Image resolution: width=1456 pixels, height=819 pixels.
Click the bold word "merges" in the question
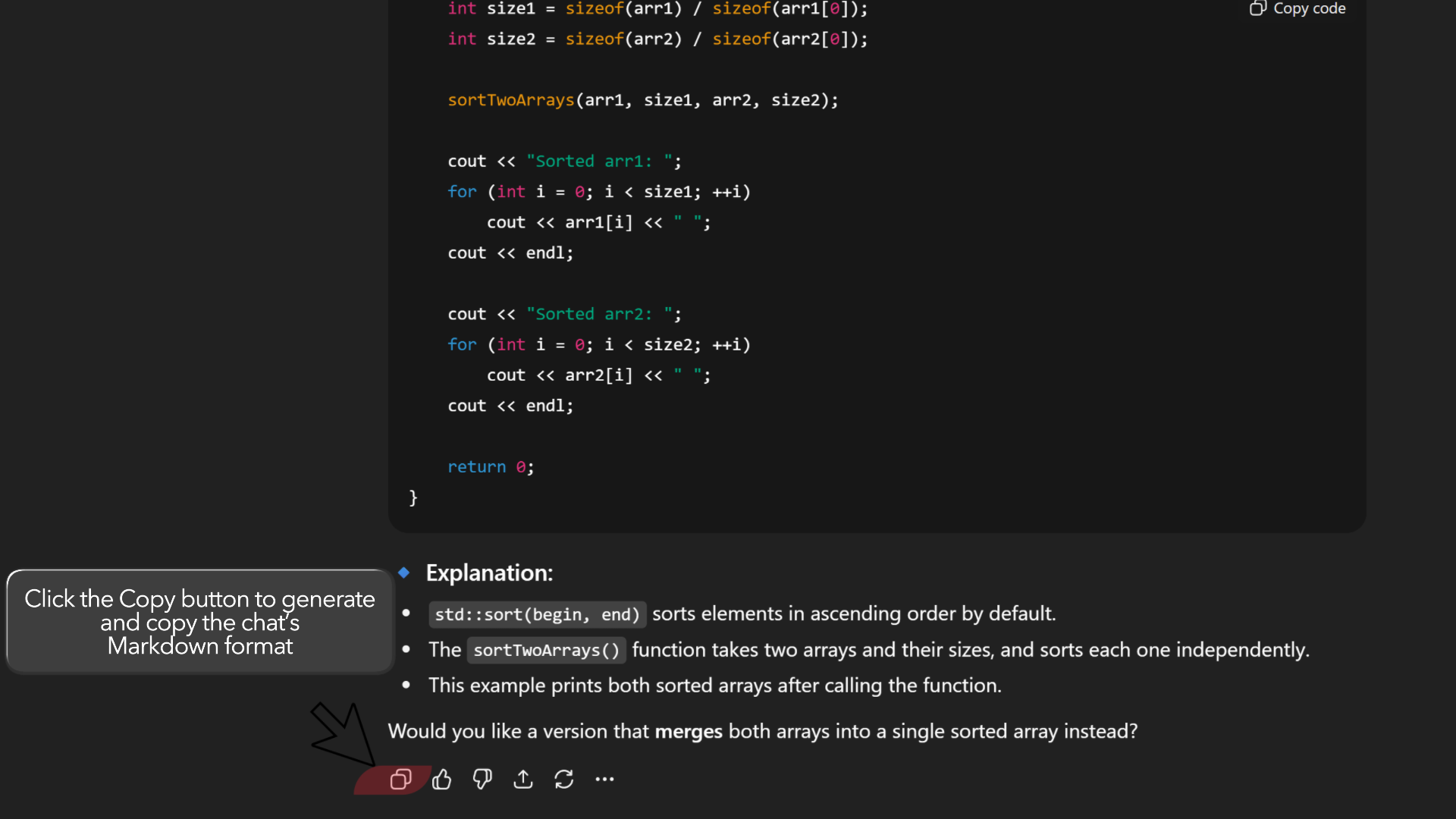688,731
